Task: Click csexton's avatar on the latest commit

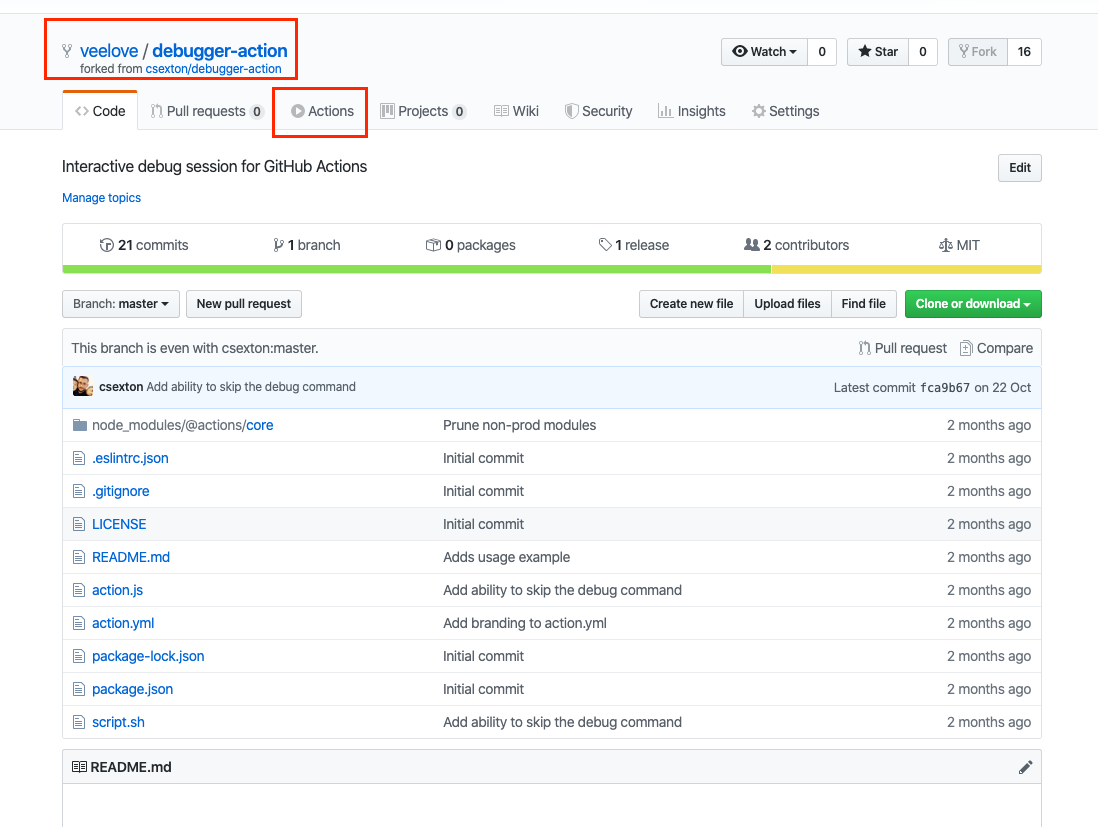Action: pos(83,386)
